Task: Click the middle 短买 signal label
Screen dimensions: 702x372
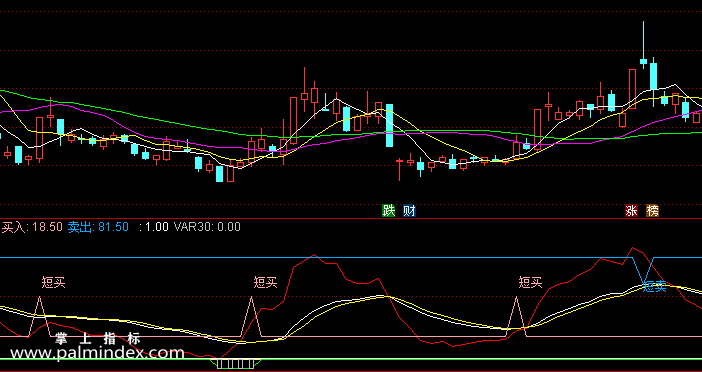Action: (265, 282)
